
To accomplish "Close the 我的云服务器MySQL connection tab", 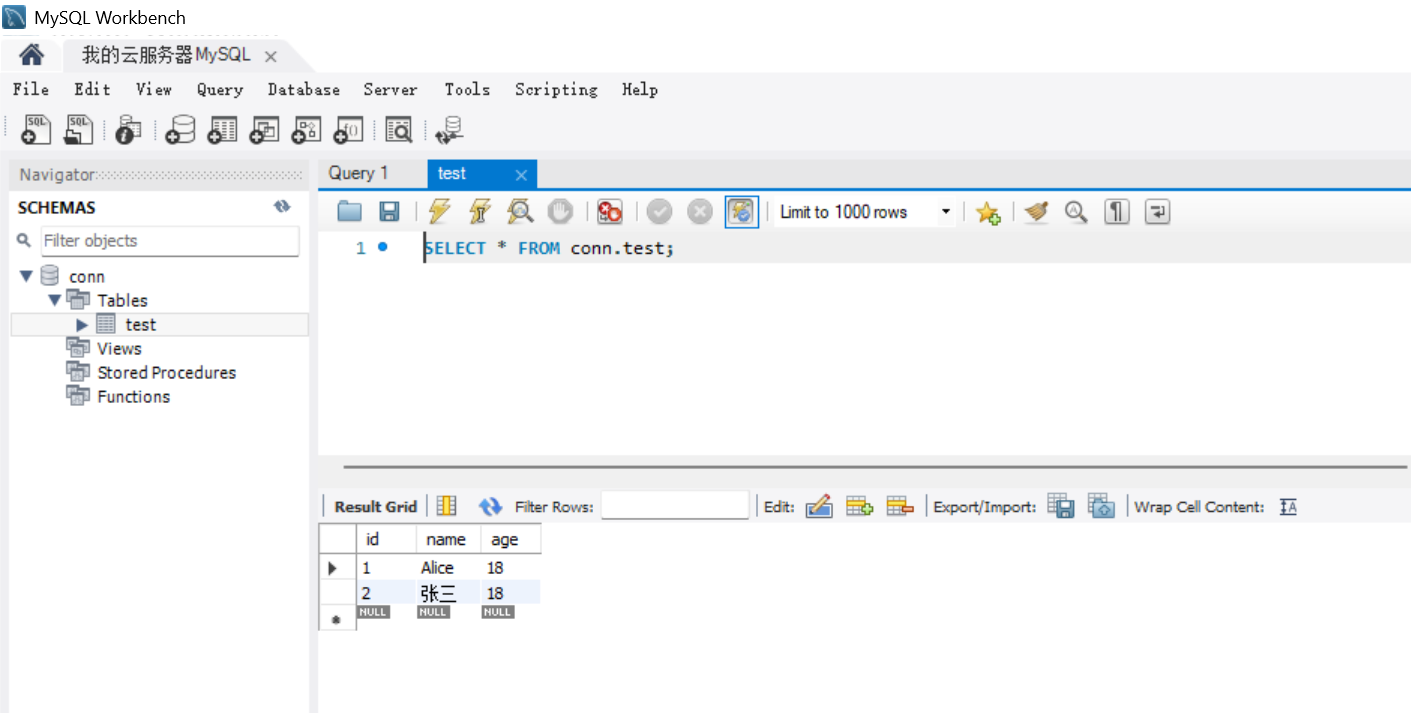I will 270,57.
